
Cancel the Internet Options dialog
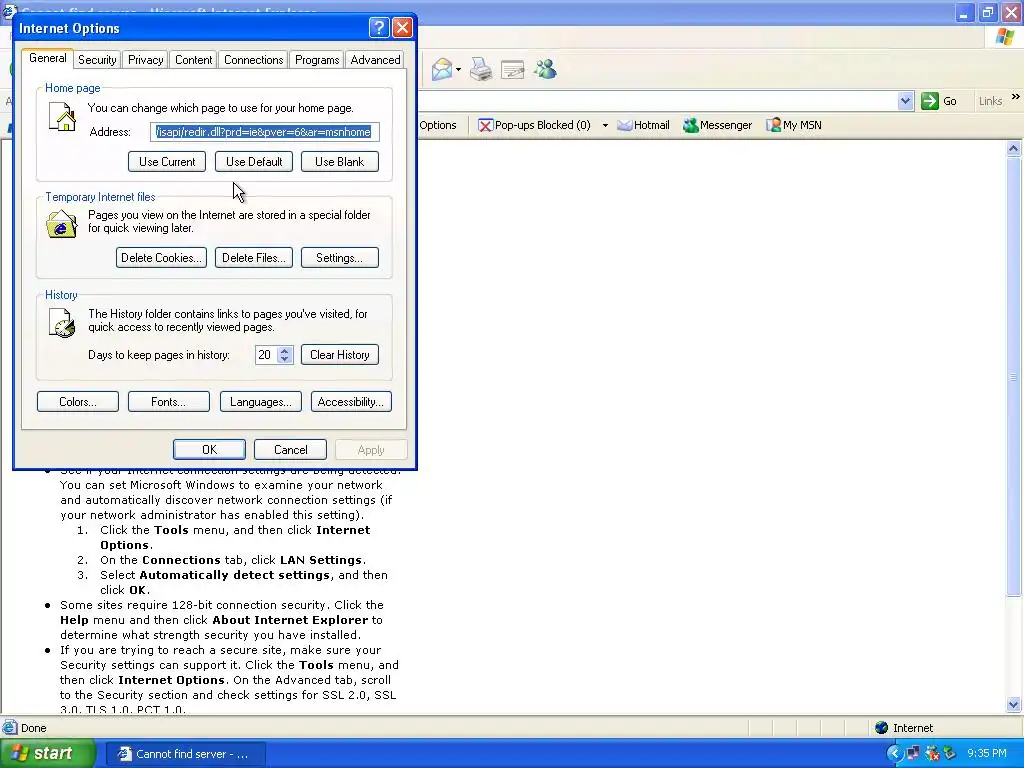[x=291, y=449]
